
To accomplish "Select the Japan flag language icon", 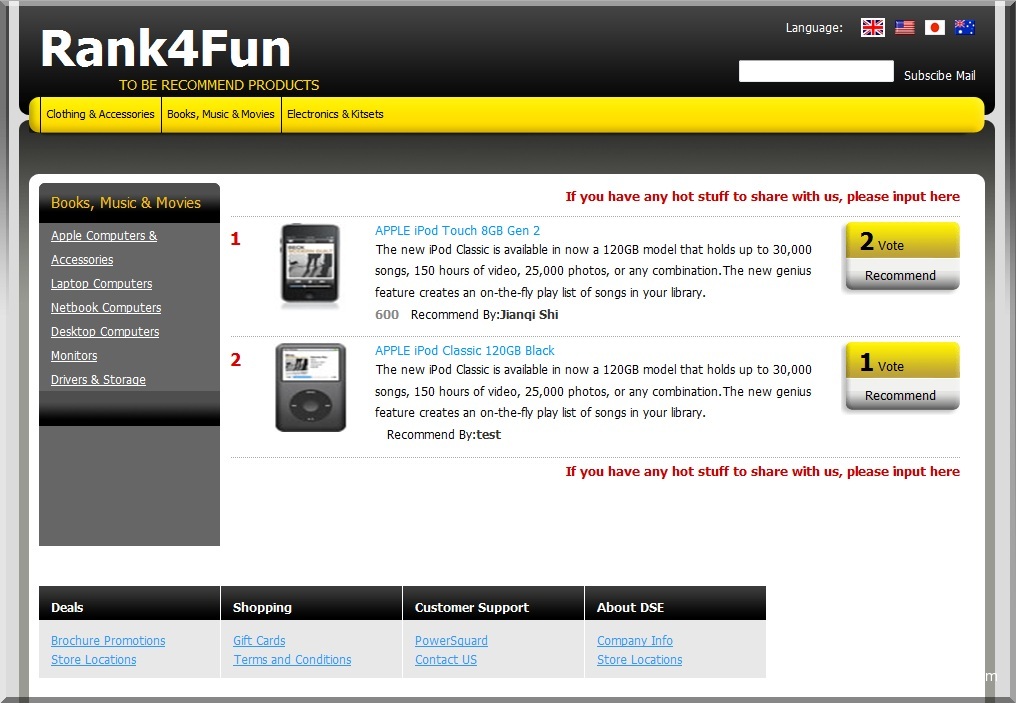I will (934, 28).
